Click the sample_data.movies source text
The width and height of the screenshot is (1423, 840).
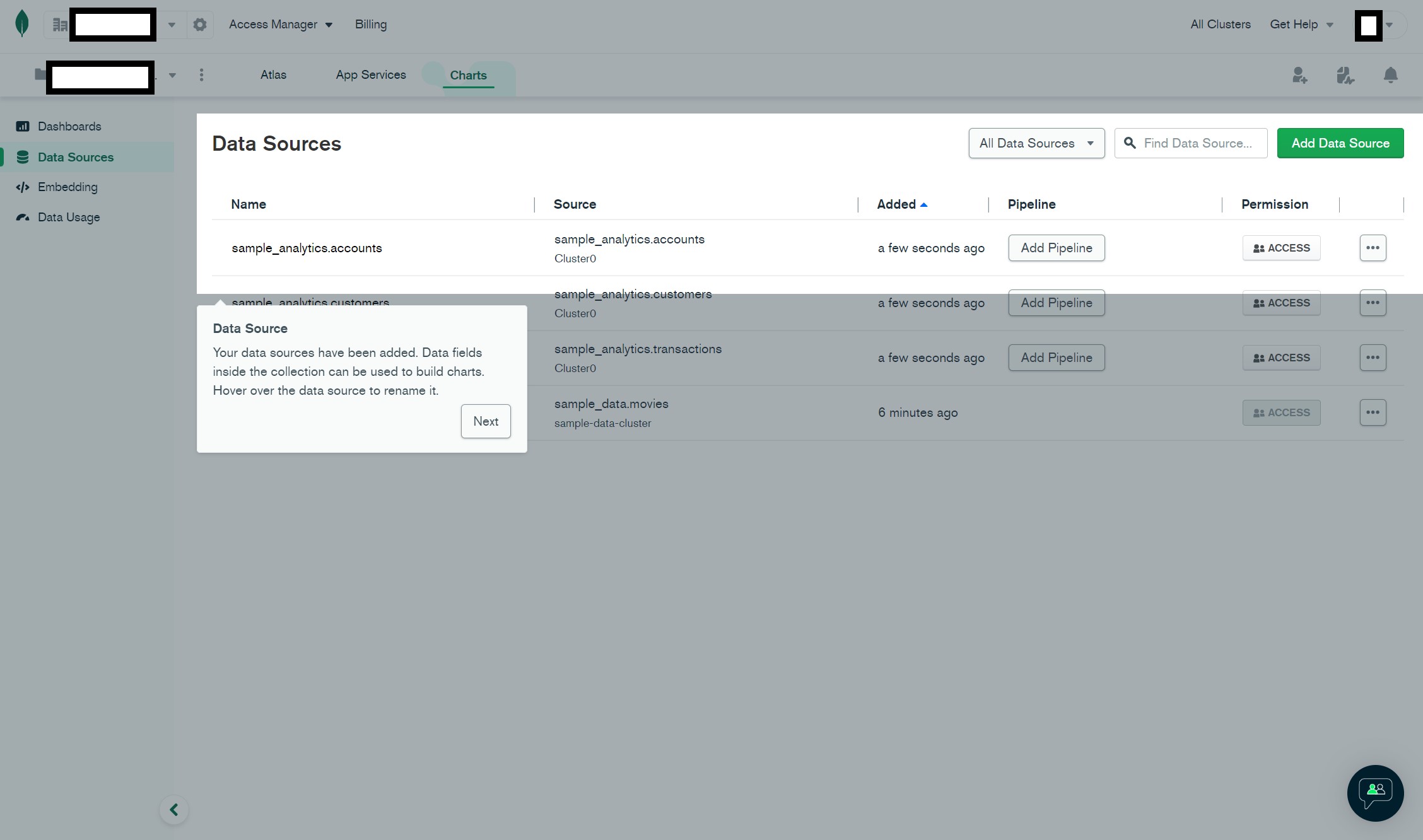point(611,404)
